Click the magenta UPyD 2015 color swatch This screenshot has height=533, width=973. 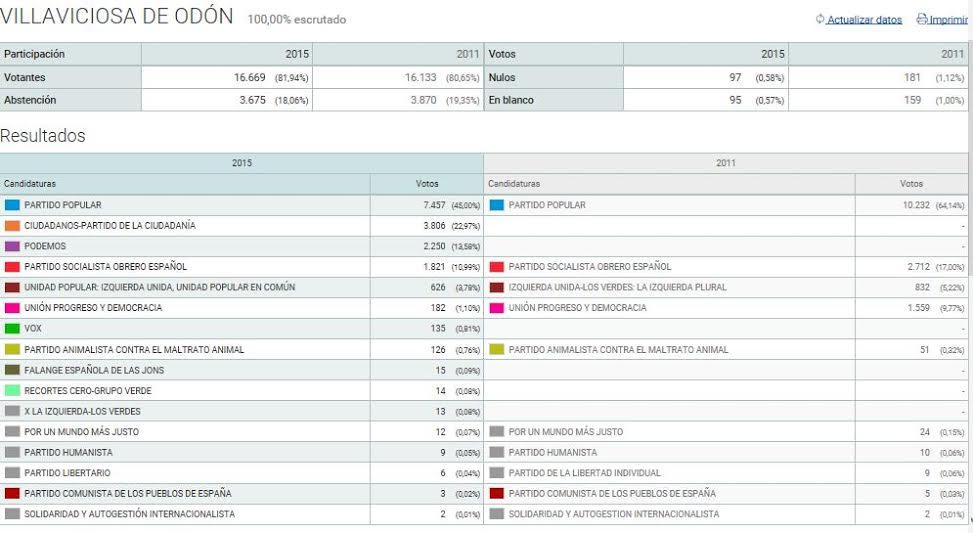click(12, 308)
